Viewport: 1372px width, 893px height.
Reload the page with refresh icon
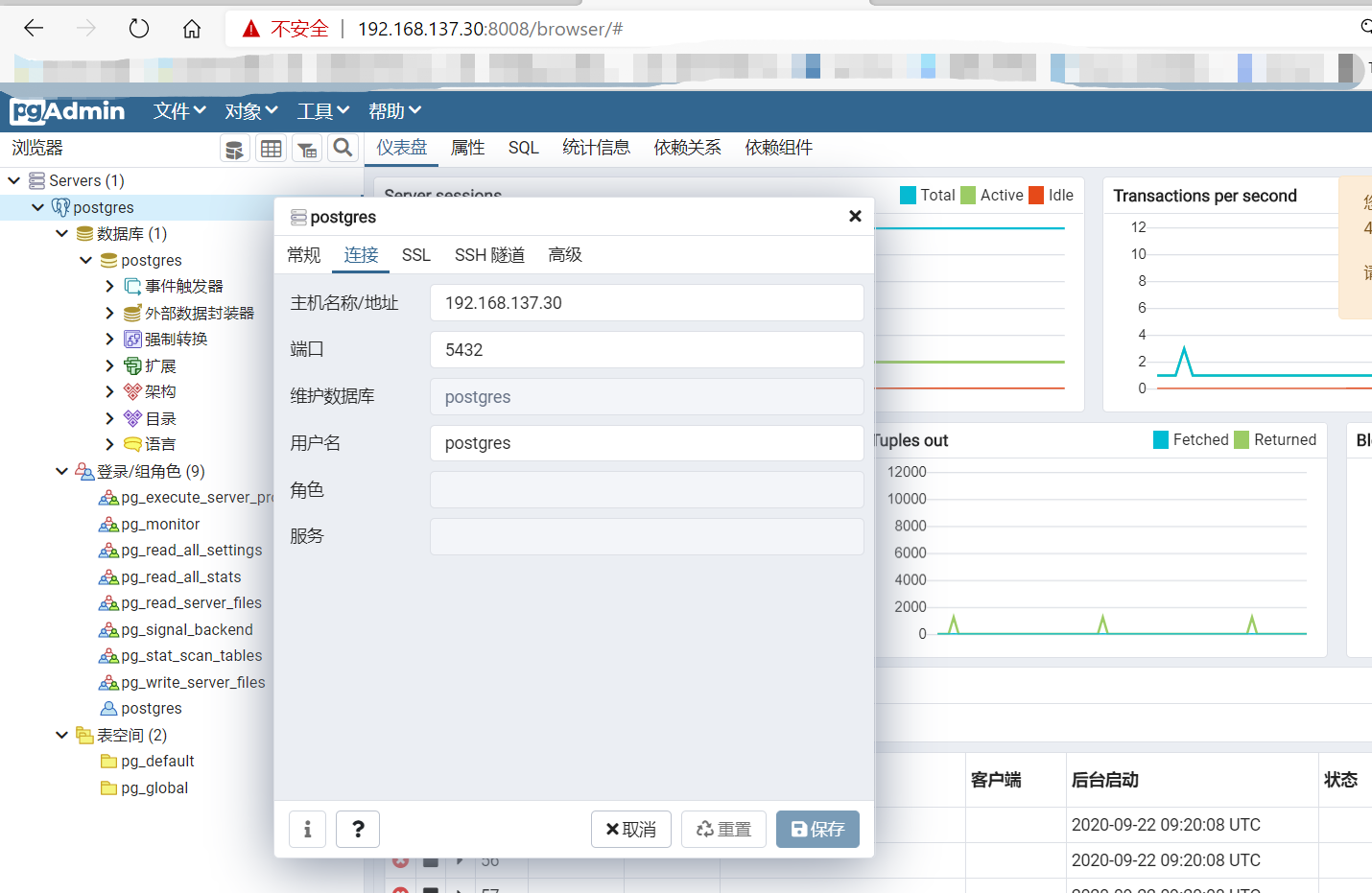tap(139, 29)
